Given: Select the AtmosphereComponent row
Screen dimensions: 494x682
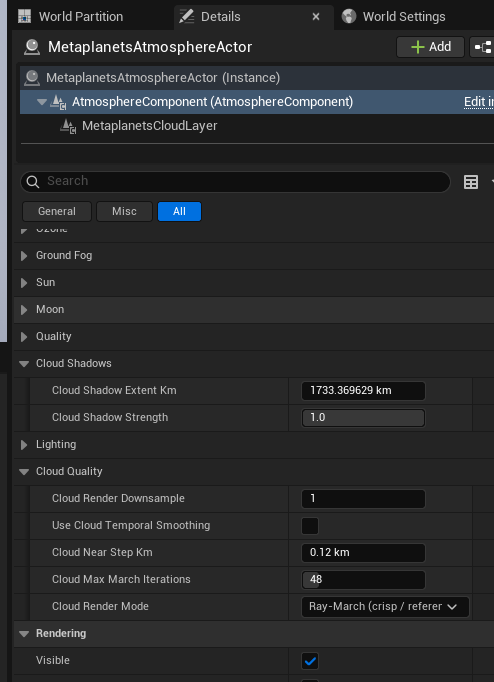Looking at the screenshot, I should coord(257,102).
